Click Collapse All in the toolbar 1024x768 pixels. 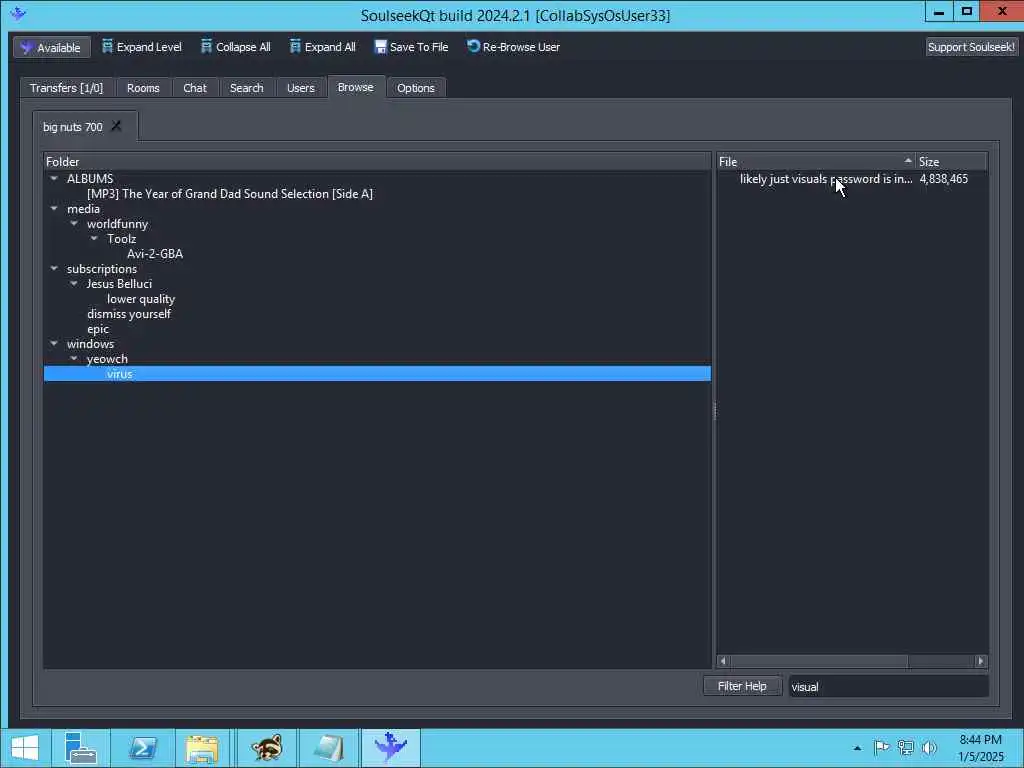click(x=236, y=47)
